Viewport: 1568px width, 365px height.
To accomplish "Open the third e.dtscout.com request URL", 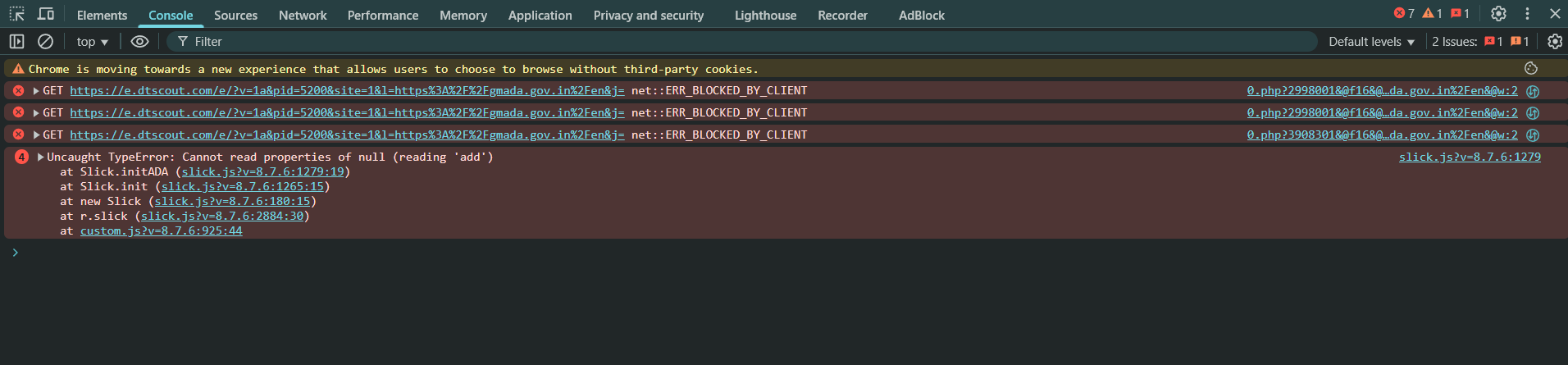I will [x=347, y=135].
